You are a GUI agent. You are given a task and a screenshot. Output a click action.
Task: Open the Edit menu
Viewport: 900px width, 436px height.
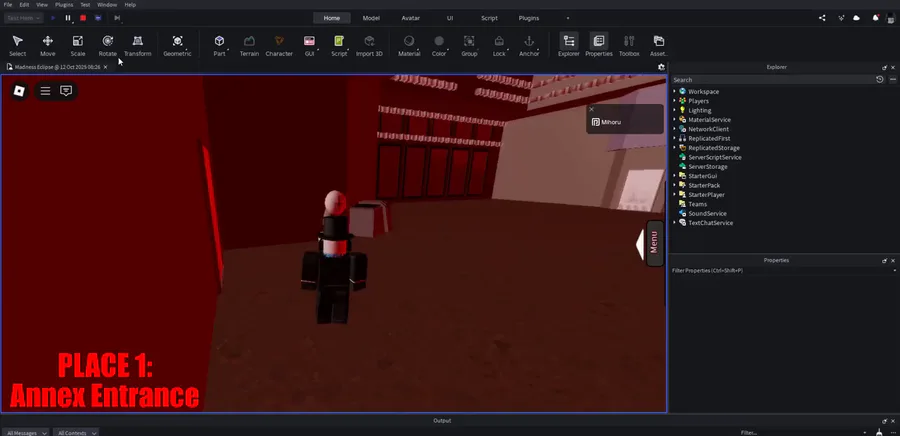(24, 5)
